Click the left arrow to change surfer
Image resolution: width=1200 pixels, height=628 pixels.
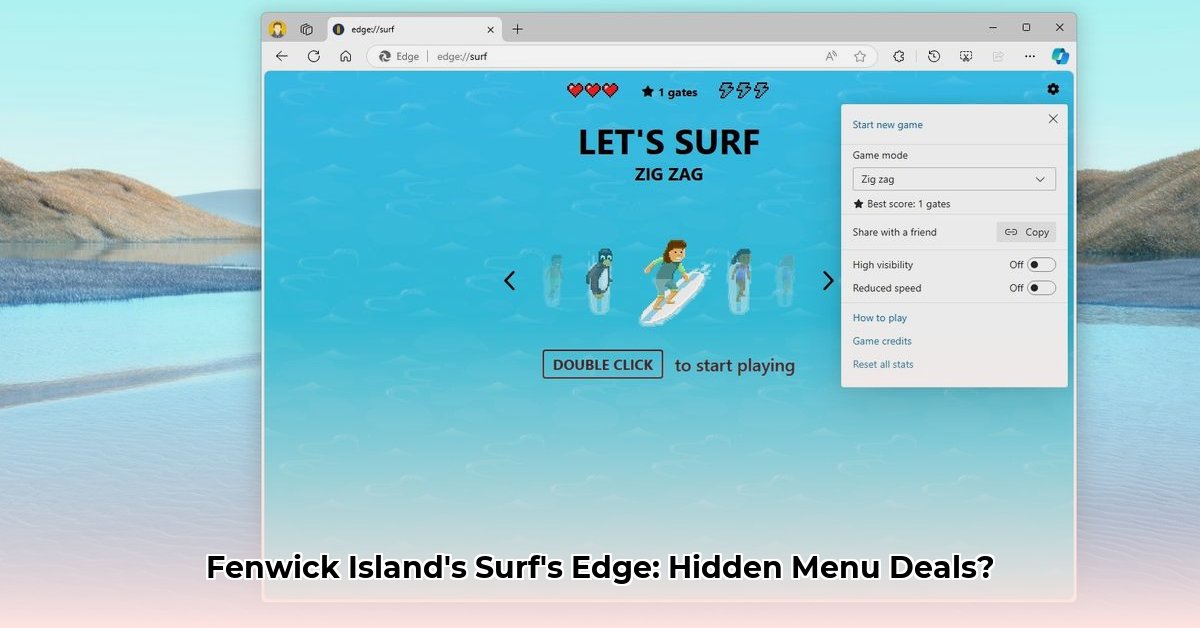coord(509,281)
